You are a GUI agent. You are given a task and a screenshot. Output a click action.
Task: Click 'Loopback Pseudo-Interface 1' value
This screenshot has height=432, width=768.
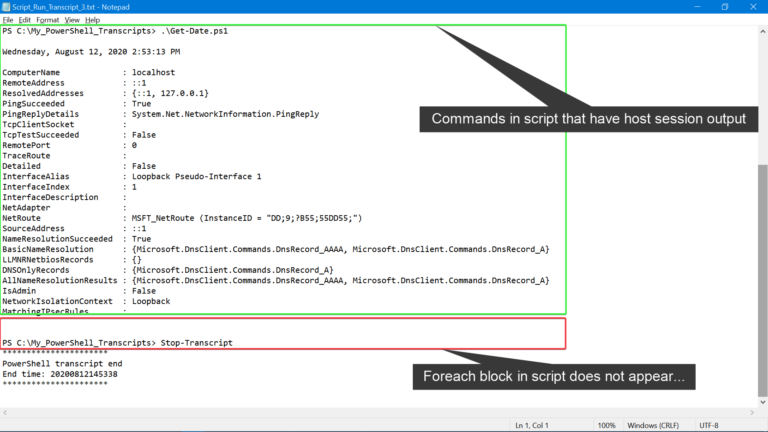196,176
